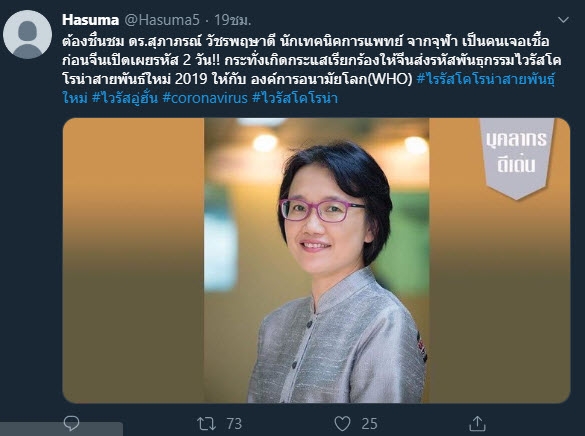585x436 pixels.
Task: Follow the #coronavirus hashtag
Action: (205, 98)
